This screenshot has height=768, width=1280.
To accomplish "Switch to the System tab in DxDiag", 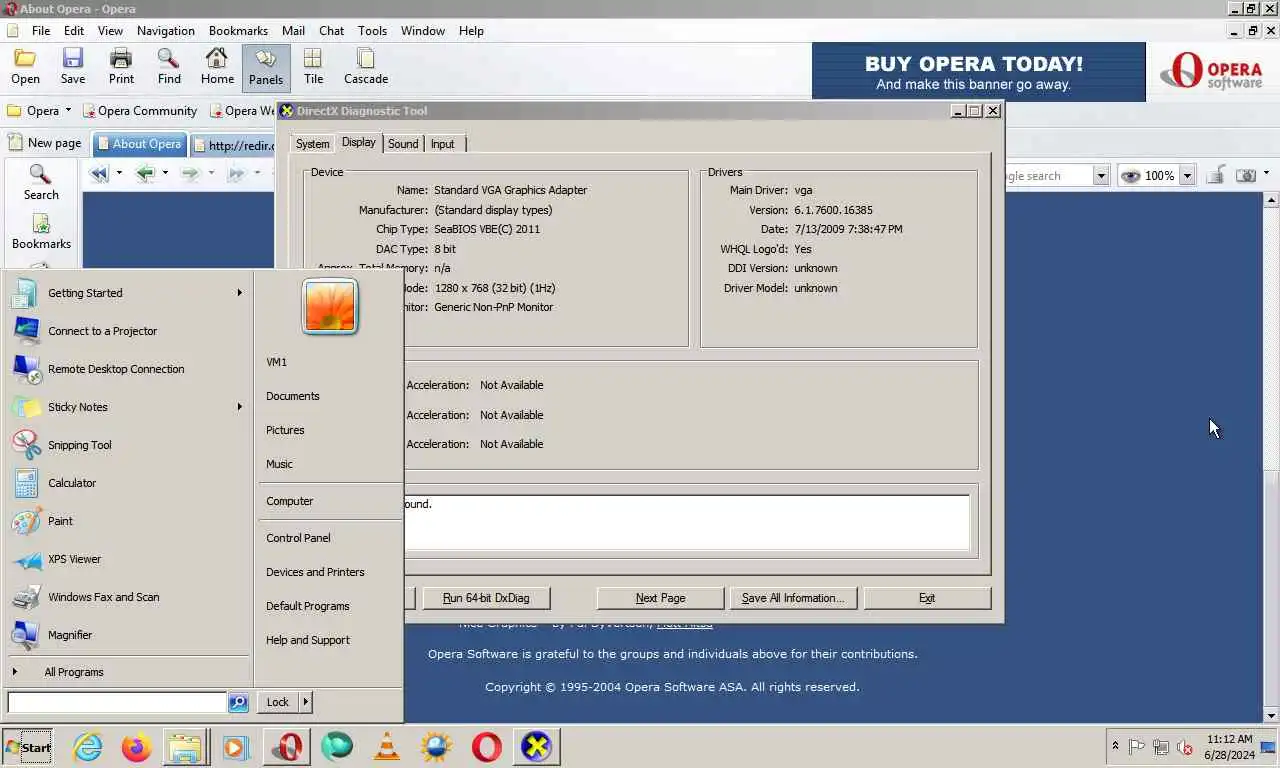I will pos(312,144).
